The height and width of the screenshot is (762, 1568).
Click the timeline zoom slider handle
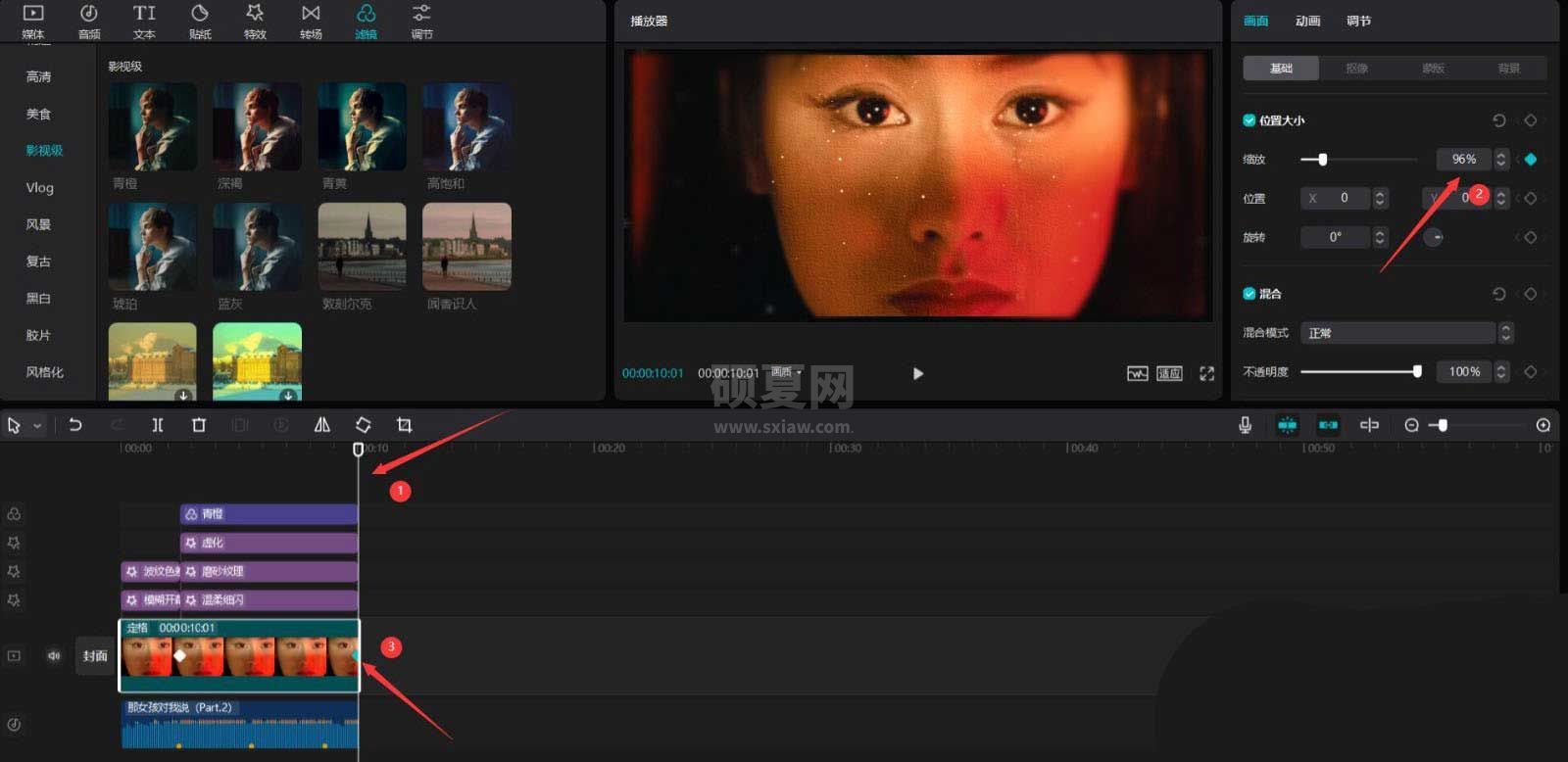click(x=1443, y=425)
